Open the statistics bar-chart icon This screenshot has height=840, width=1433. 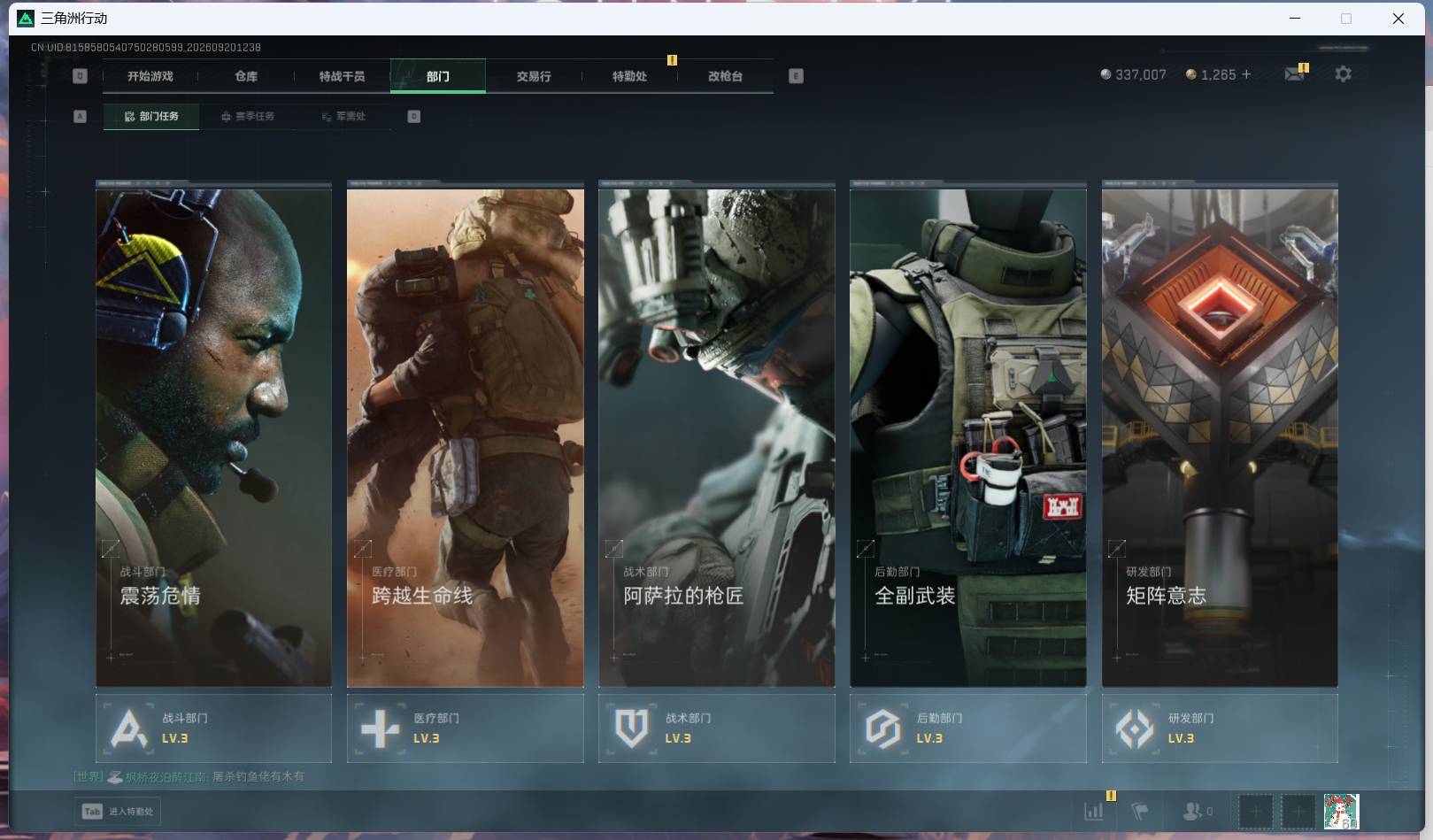(1094, 811)
